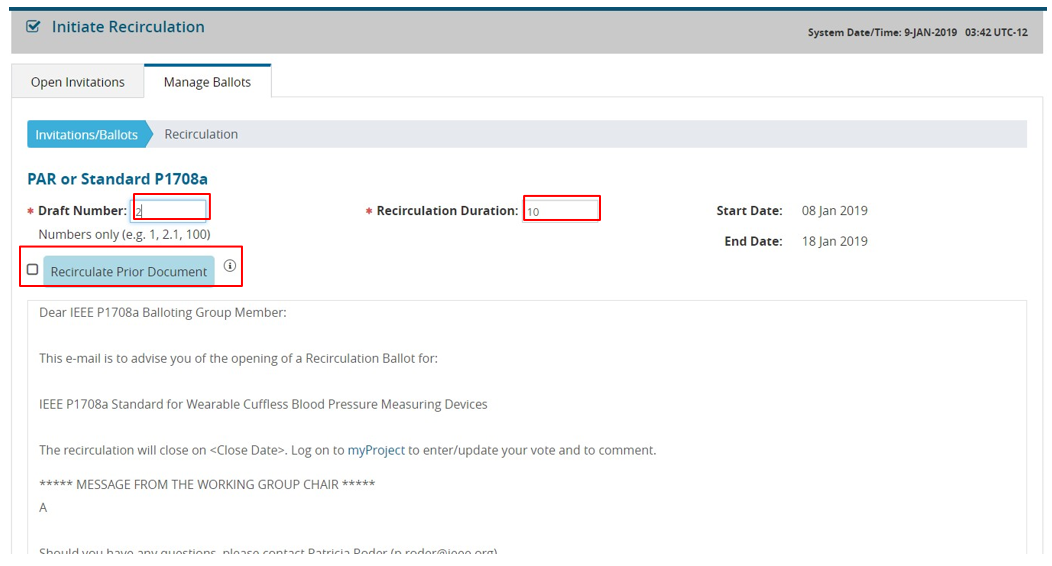The width and height of the screenshot is (1052, 566).
Task: Select the Manage Ballots tab
Action: (x=207, y=82)
